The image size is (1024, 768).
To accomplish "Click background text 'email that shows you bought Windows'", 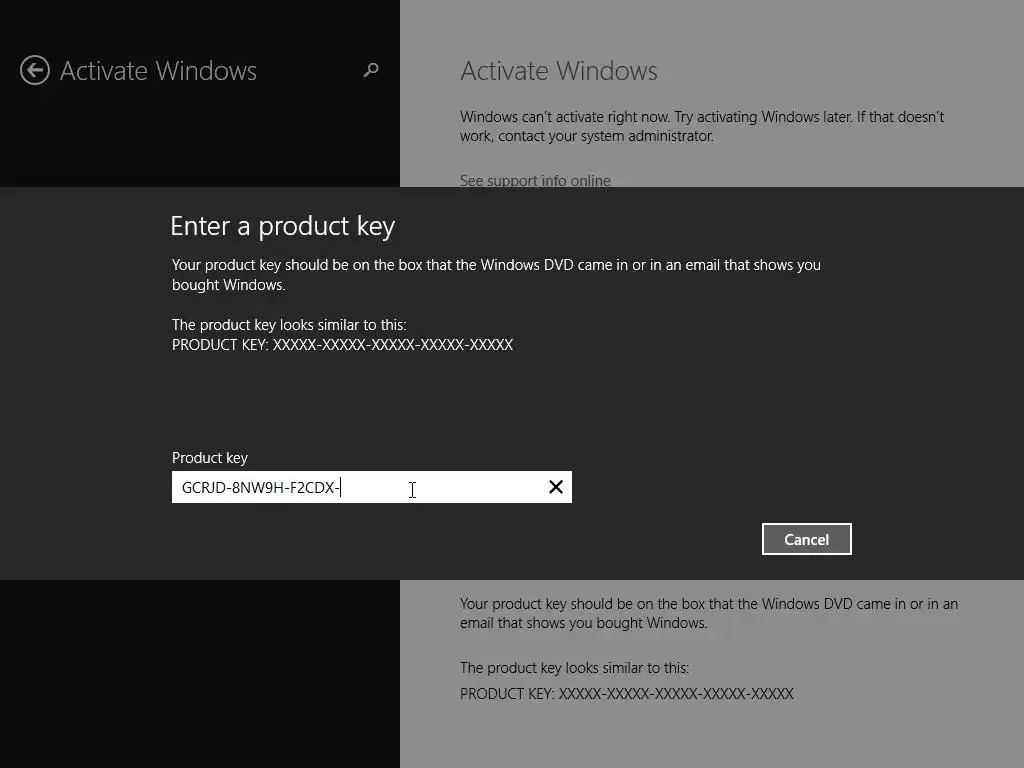I will click(x=583, y=623).
